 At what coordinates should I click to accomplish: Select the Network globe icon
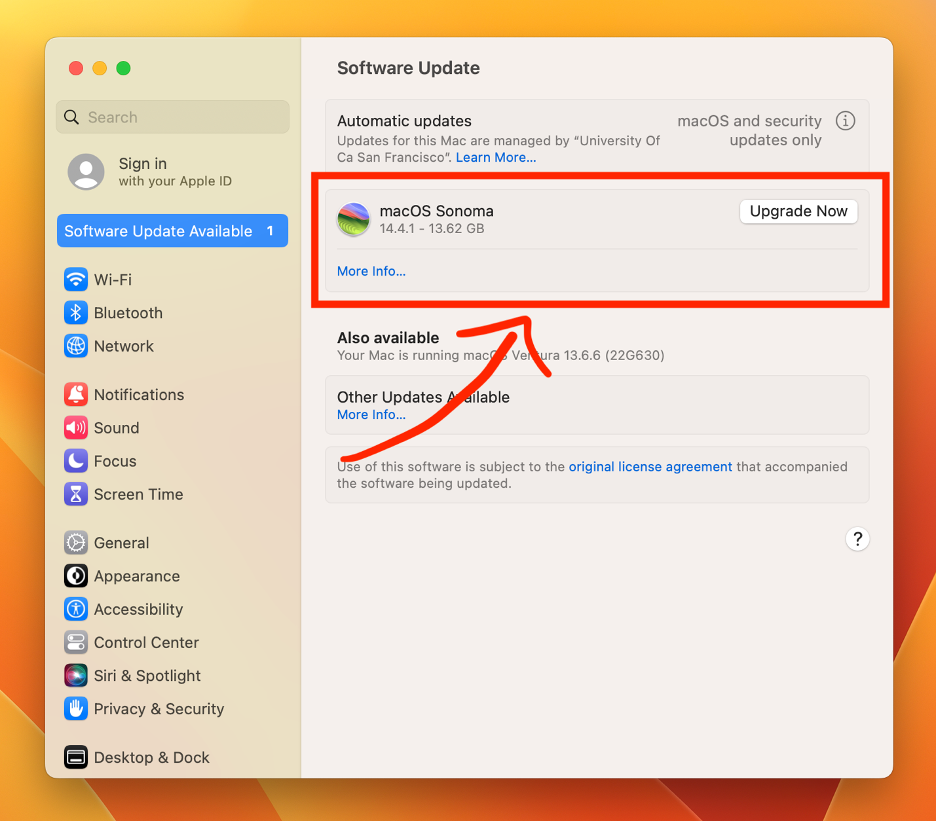point(76,346)
